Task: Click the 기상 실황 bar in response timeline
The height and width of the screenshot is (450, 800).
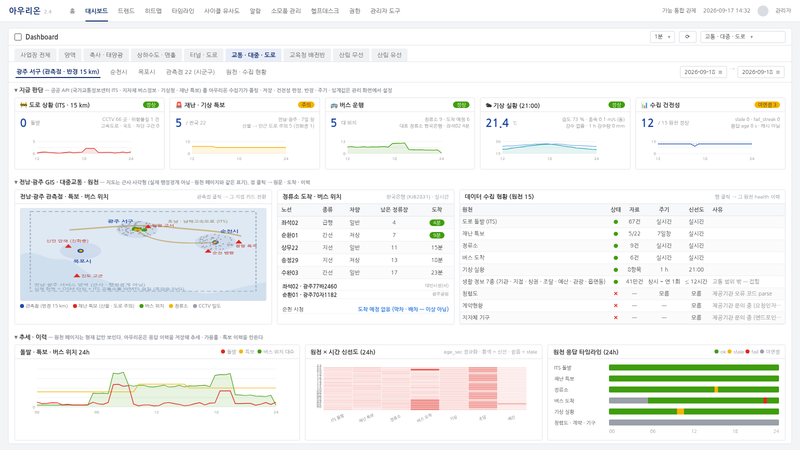Action: coord(694,411)
